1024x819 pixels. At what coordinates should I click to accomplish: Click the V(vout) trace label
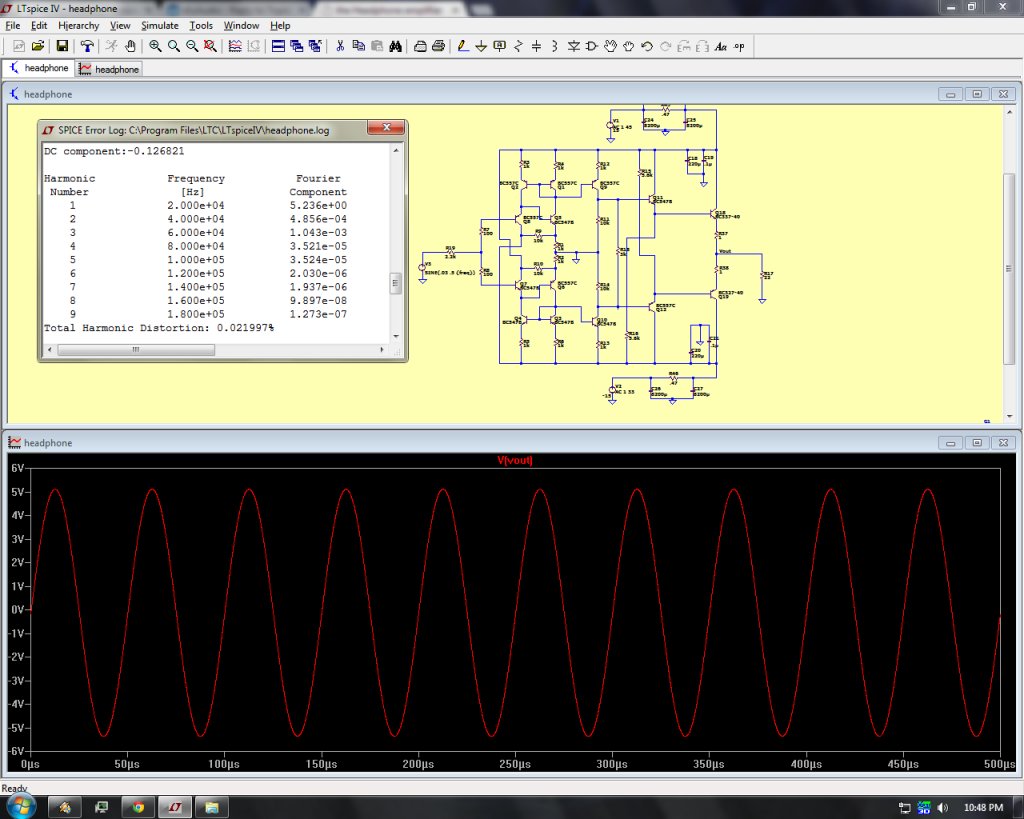pos(515,460)
